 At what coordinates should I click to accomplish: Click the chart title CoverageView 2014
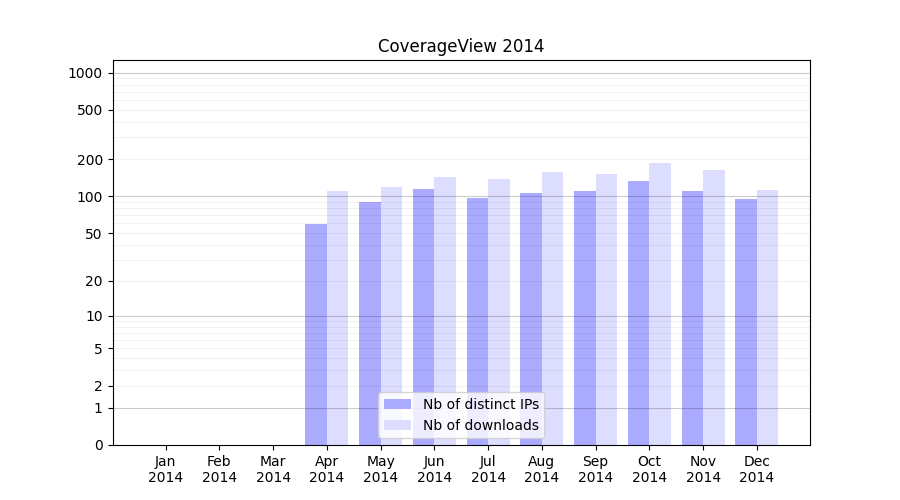pyautogui.click(x=461, y=46)
